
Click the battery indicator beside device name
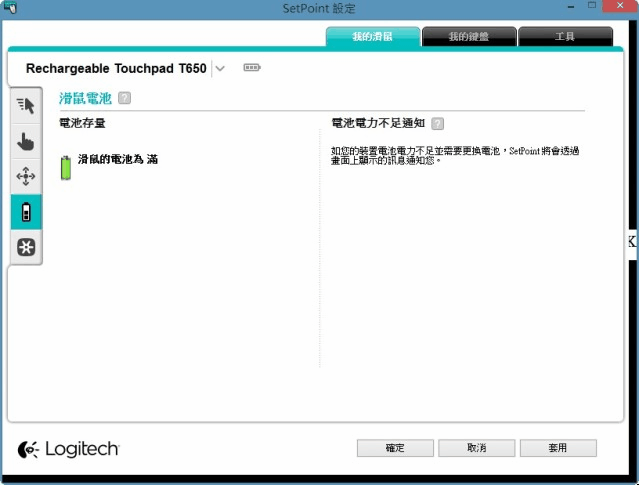[x=252, y=68]
